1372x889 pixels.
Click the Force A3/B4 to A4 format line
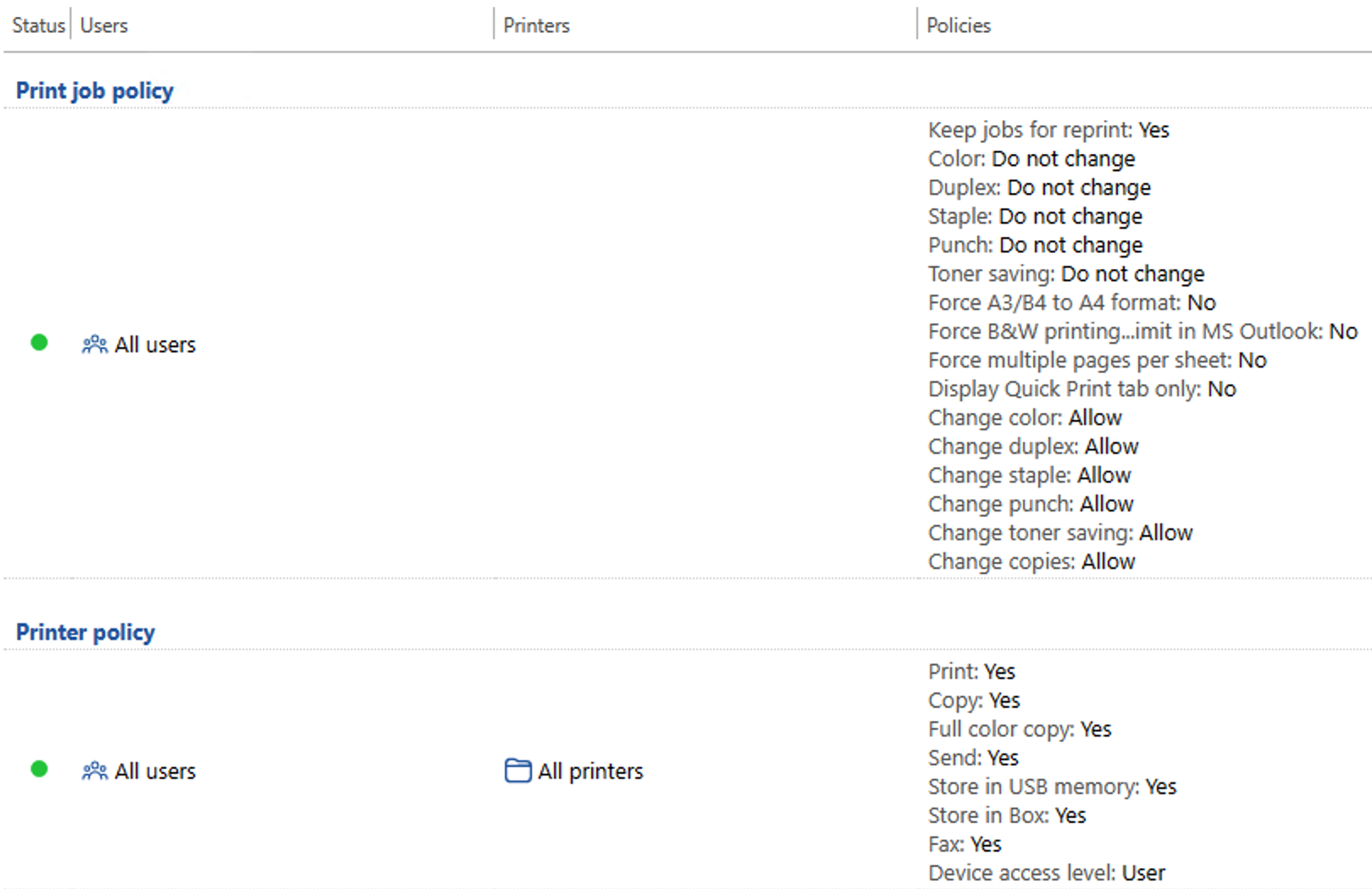tap(1071, 302)
